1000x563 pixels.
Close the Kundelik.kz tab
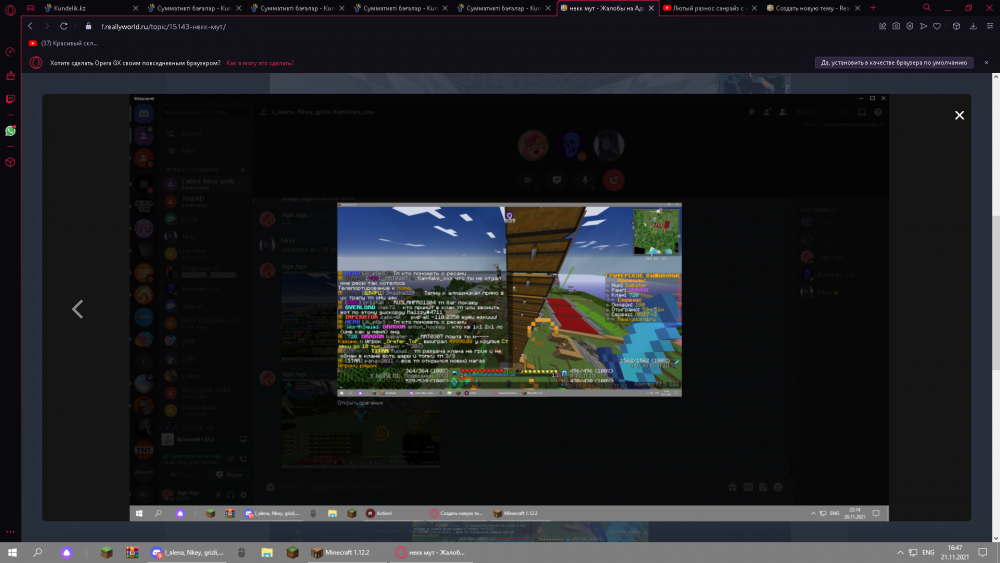[135, 8]
